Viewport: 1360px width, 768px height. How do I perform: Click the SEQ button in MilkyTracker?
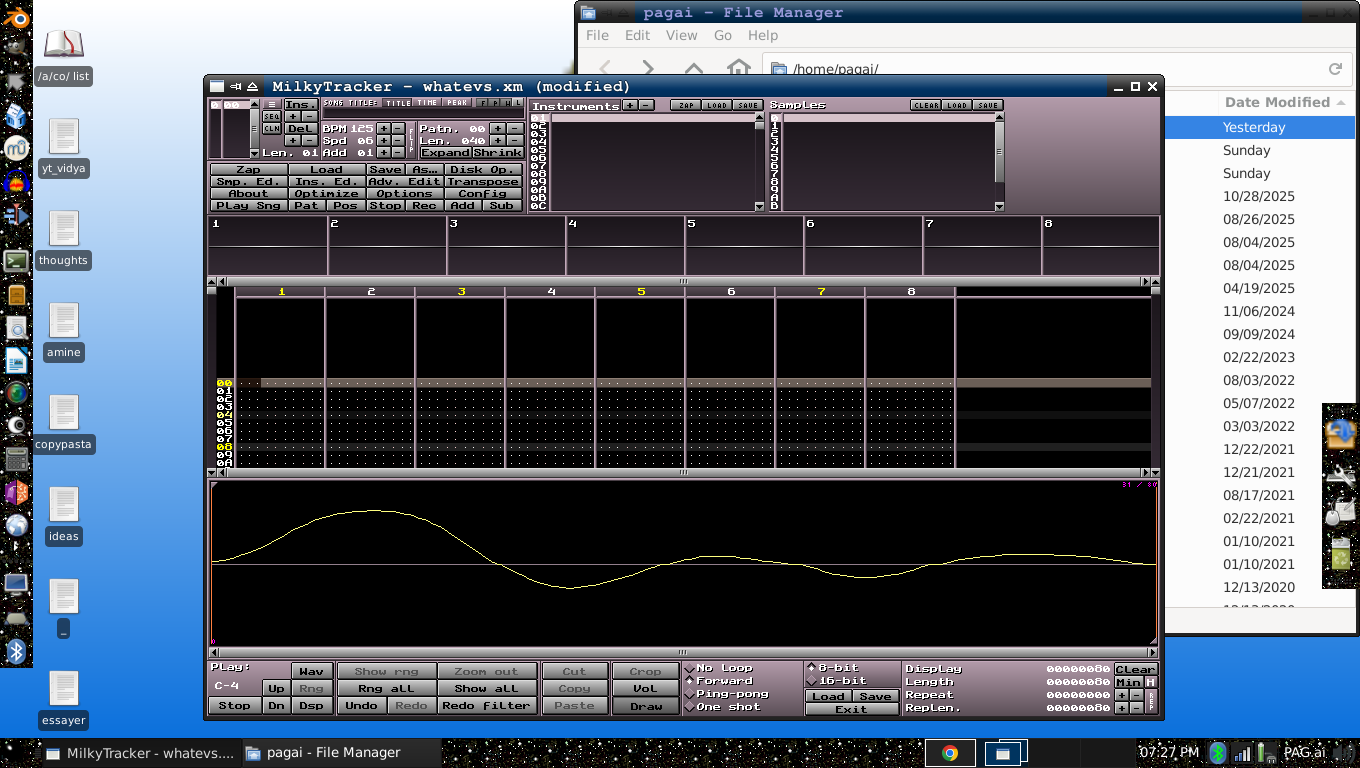271,116
